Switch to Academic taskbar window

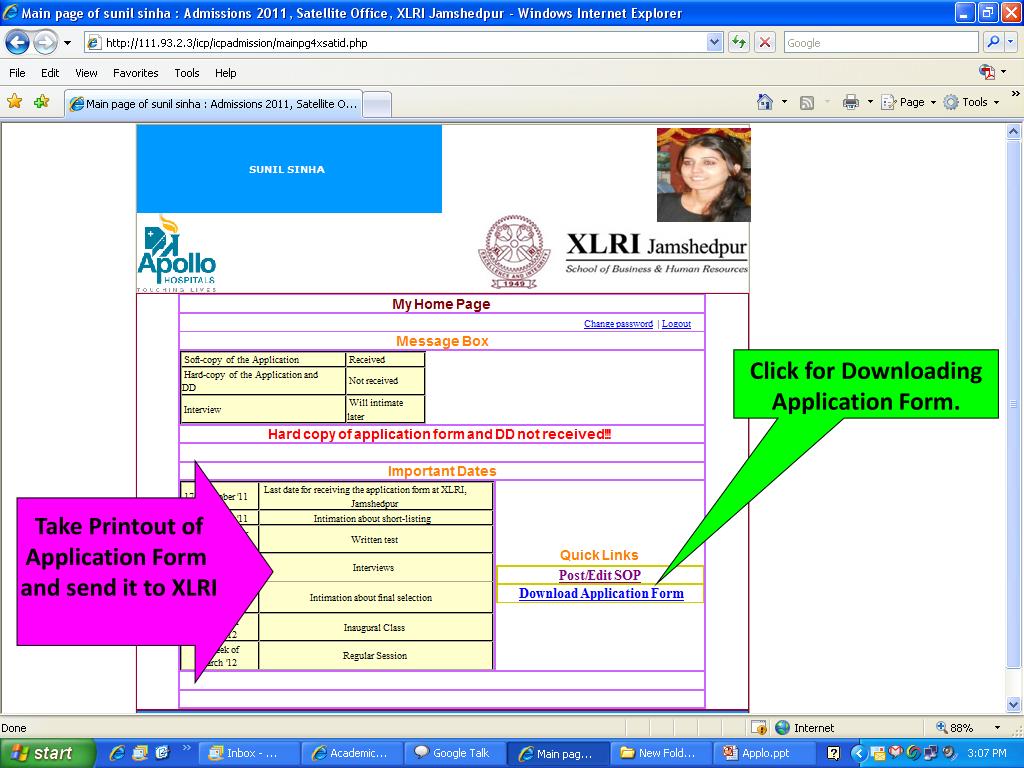(x=352, y=754)
